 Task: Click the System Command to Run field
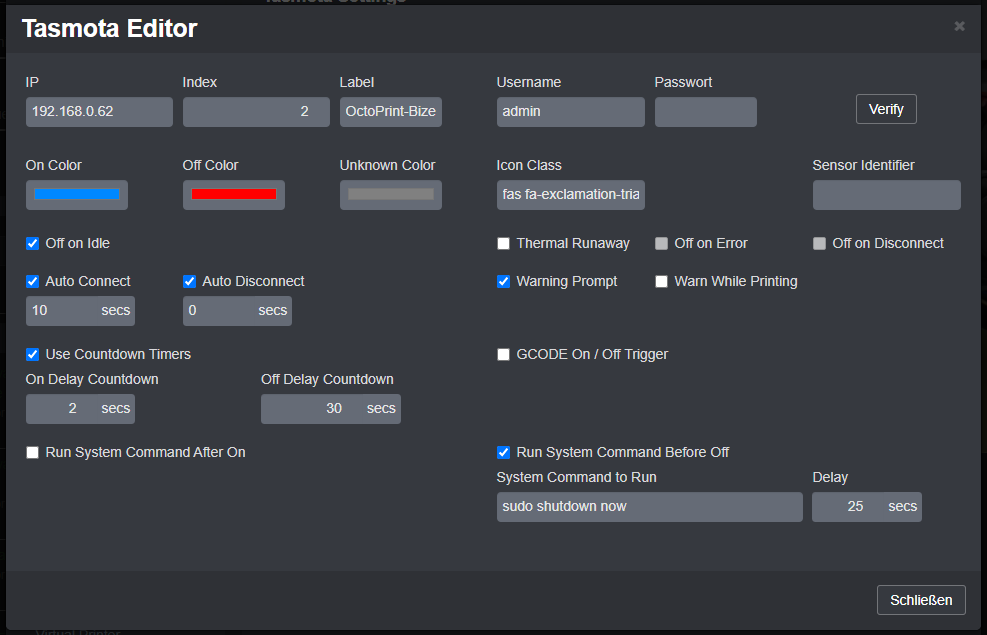tap(648, 506)
